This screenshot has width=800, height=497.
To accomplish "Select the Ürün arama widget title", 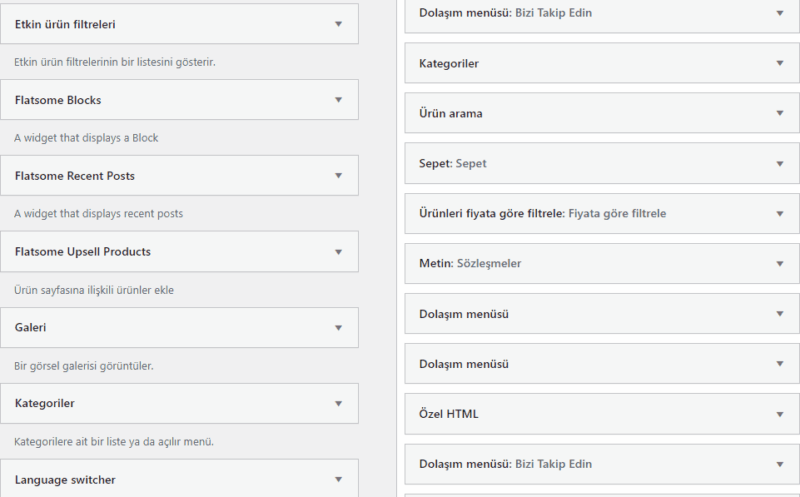I will 451,113.
